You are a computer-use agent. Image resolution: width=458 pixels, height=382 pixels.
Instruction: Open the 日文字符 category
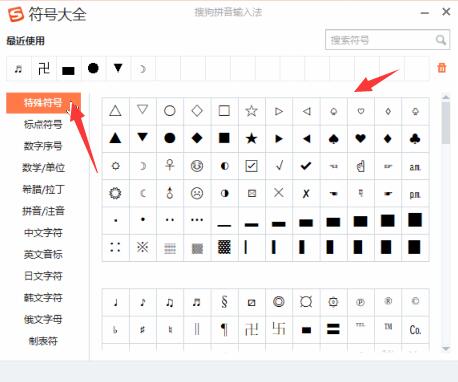[x=43, y=276]
